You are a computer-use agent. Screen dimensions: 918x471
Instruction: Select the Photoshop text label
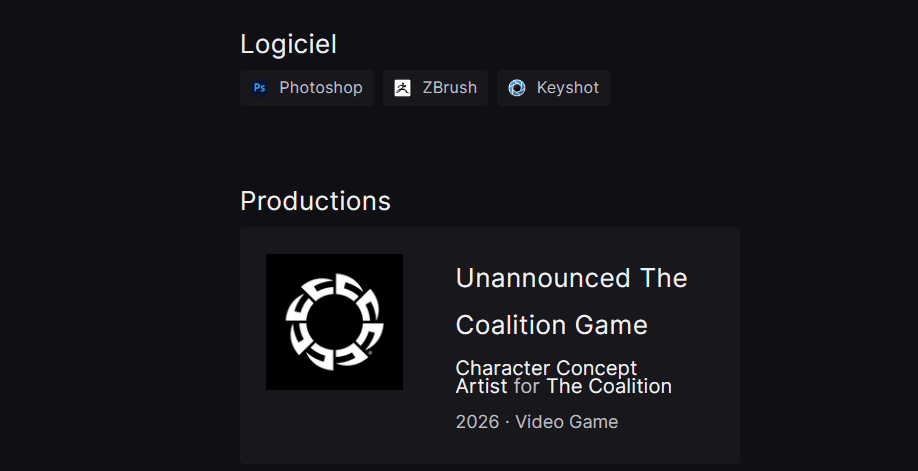(320, 88)
